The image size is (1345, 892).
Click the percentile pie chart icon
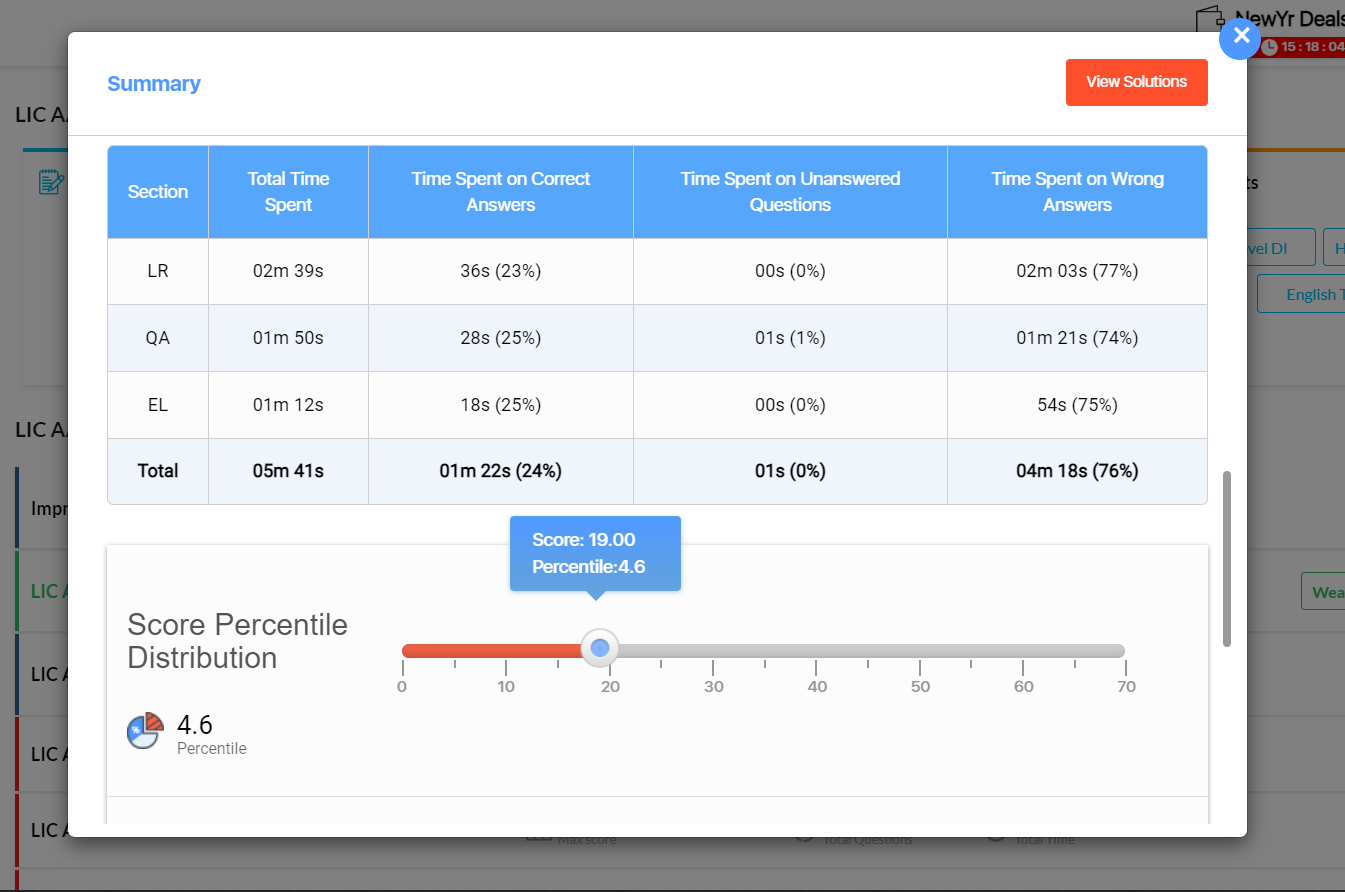[143, 731]
